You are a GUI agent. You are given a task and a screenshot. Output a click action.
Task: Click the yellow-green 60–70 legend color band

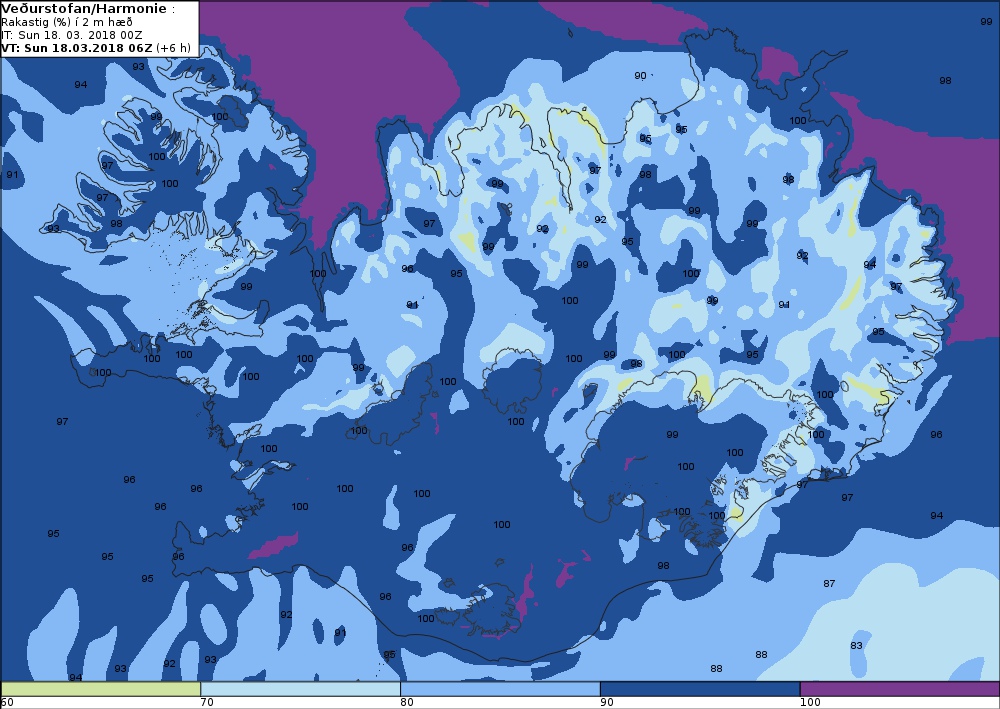click(x=101, y=689)
